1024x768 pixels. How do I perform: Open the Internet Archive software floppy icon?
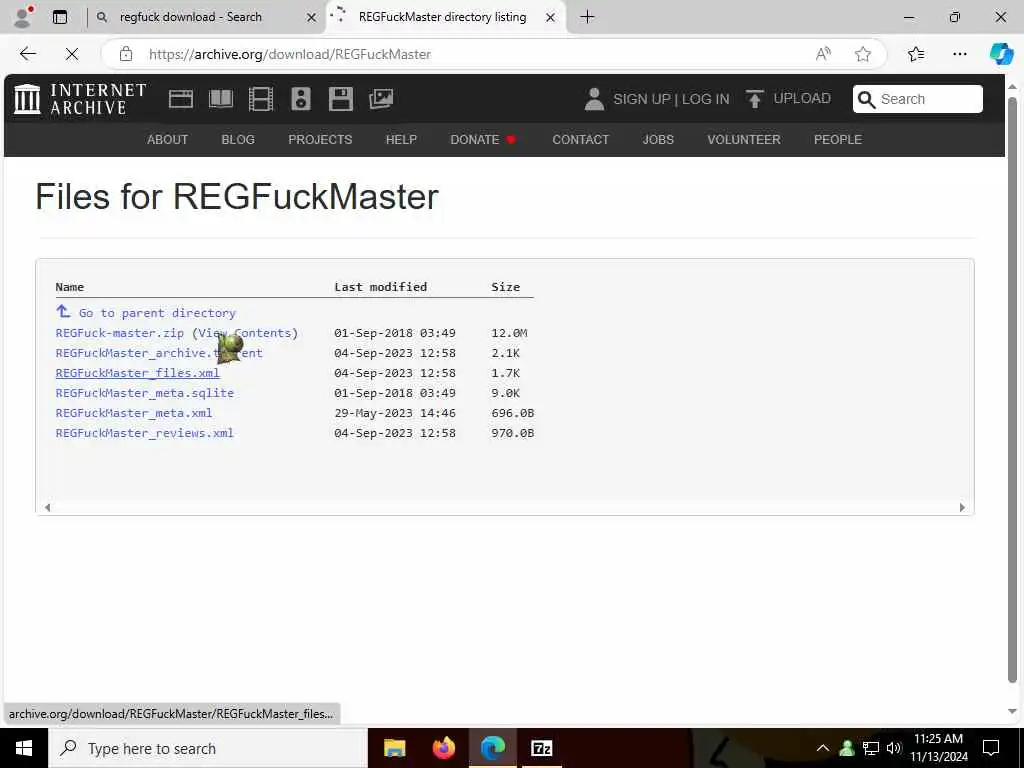tap(340, 99)
